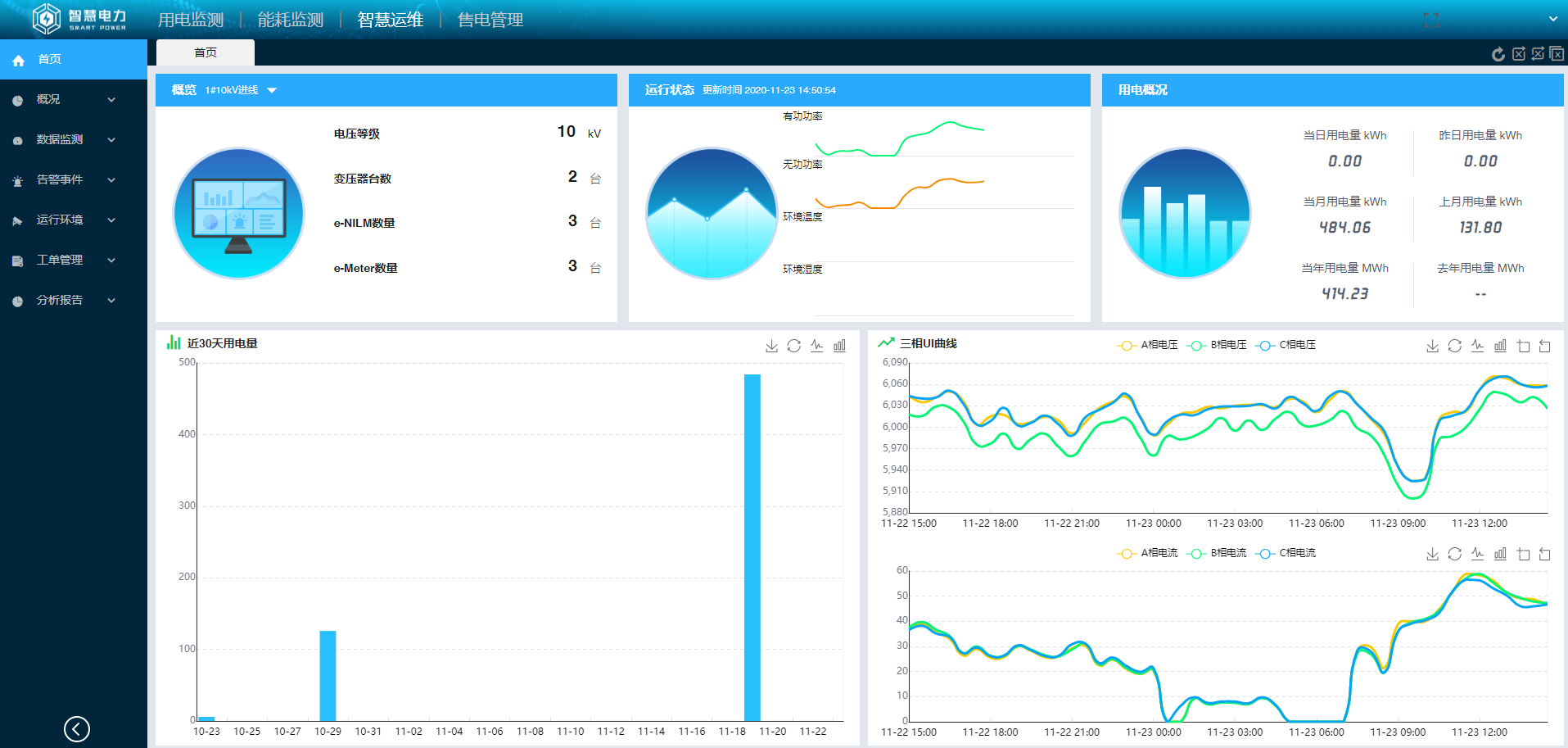1568x748 pixels.
Task: Reload current tab with refresh icon
Action: pos(1498,54)
